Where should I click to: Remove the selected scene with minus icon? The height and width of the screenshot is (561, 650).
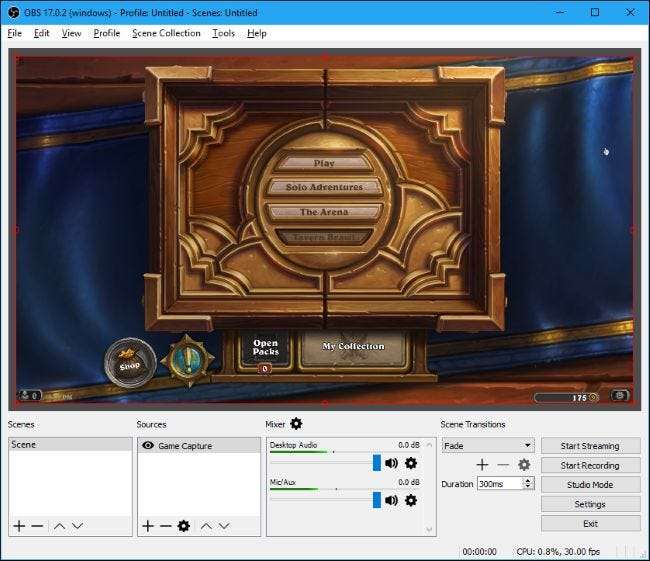37,526
